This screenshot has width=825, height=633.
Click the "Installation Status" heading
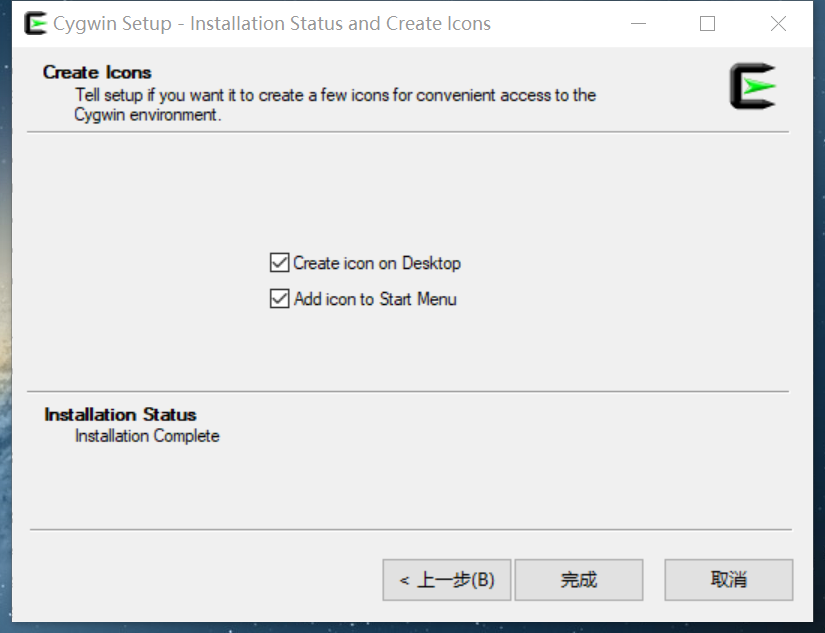point(120,414)
